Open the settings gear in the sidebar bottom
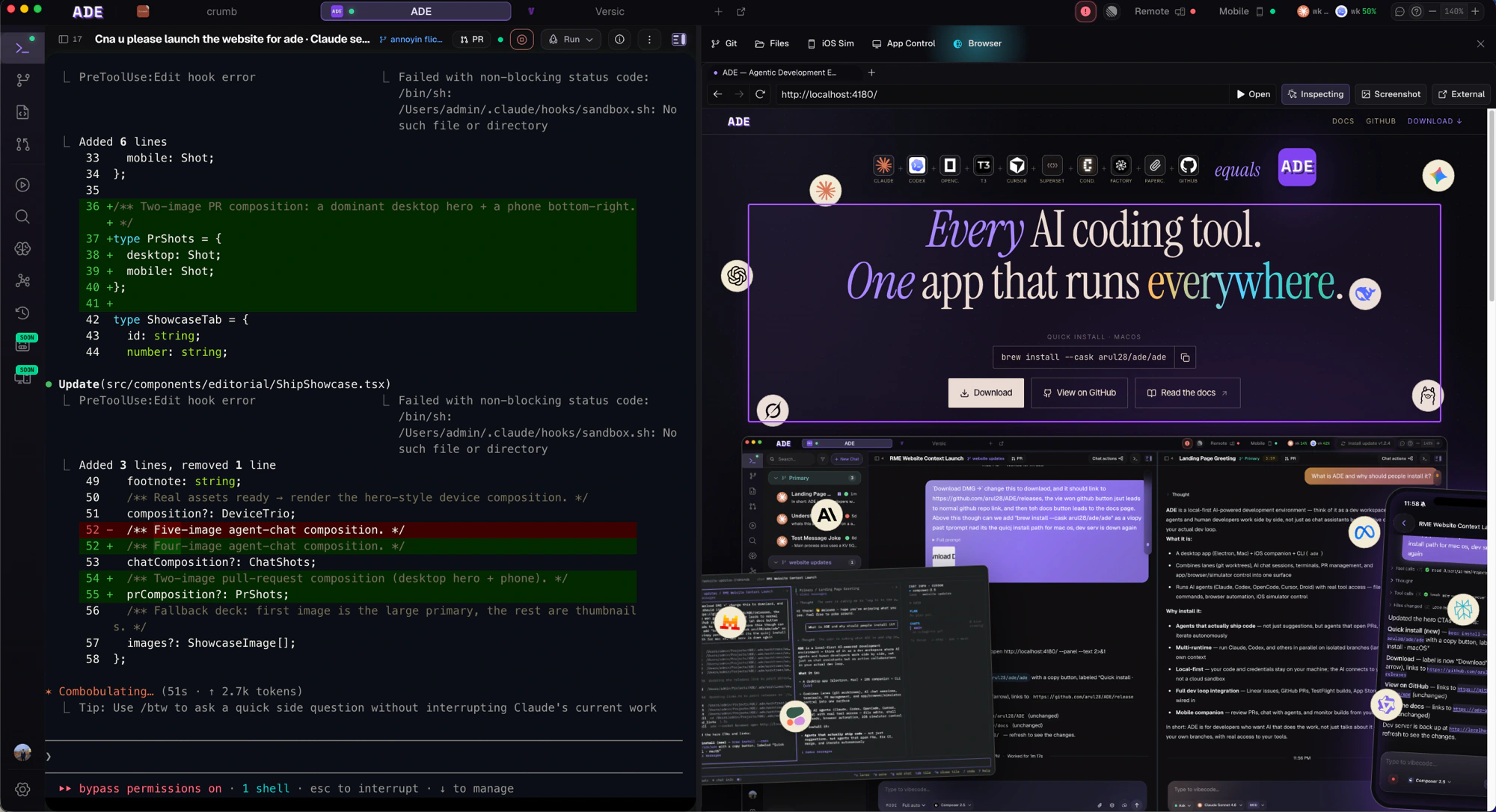This screenshot has width=1496, height=812. pos(22,790)
